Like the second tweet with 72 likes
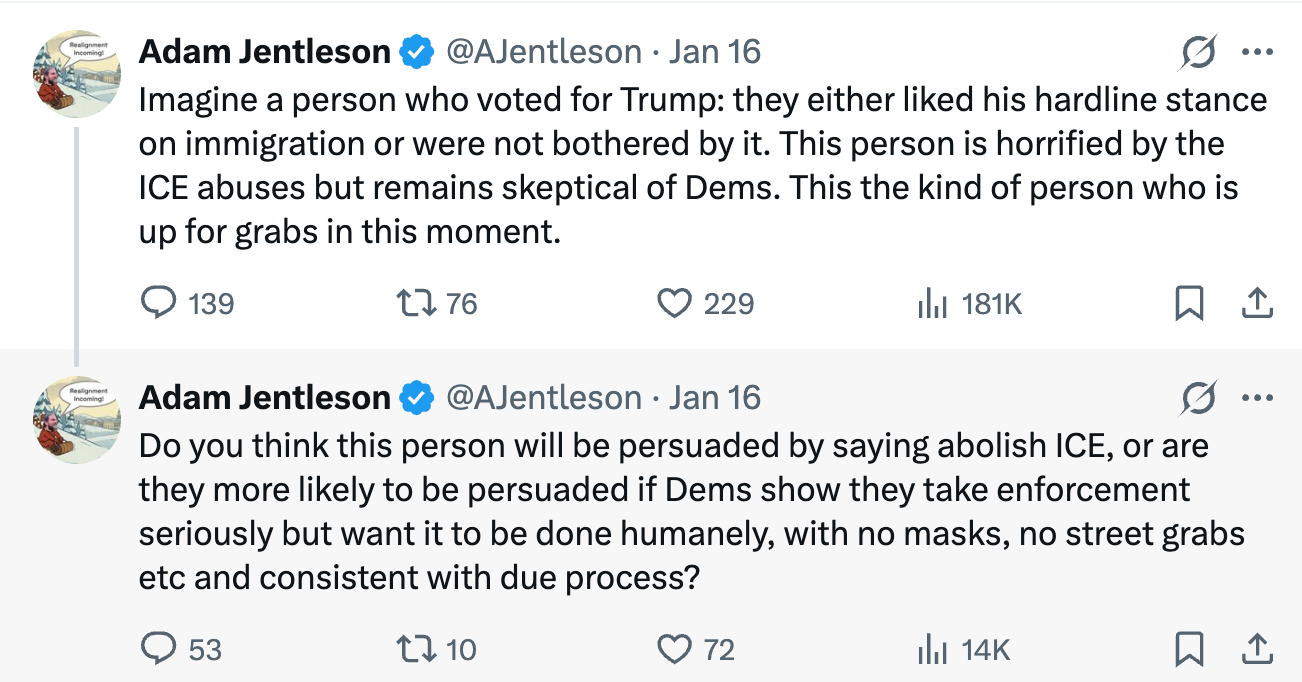This screenshot has width=1302, height=682. [675, 650]
